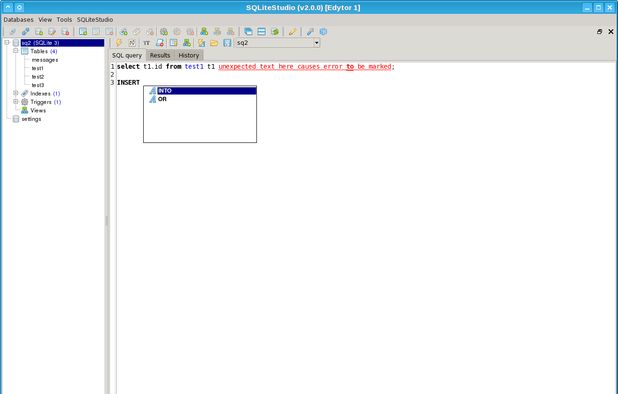Switch to the Results tab
The width and height of the screenshot is (618, 394).
(x=160, y=56)
